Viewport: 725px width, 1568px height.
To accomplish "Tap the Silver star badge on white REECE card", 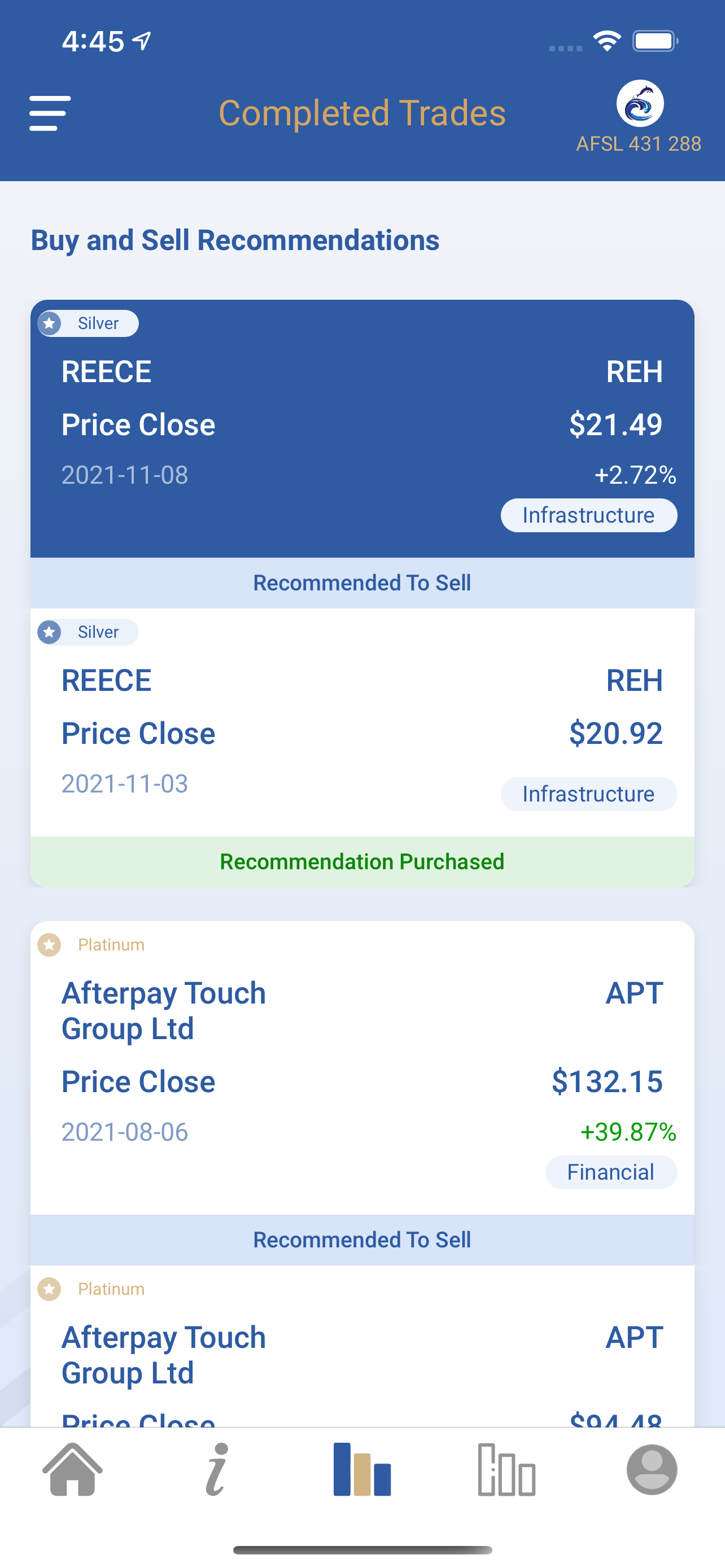I will 88,632.
